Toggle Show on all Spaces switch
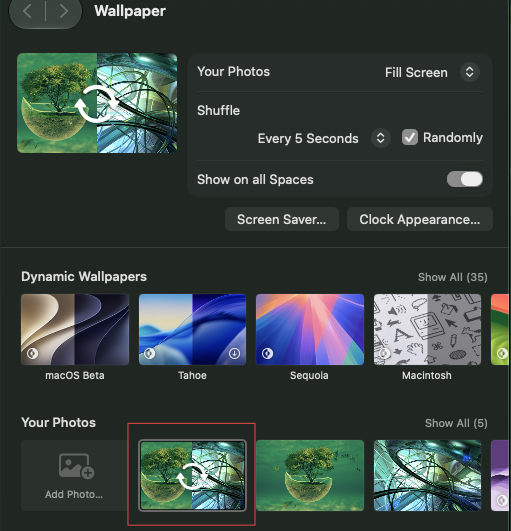 pos(465,179)
